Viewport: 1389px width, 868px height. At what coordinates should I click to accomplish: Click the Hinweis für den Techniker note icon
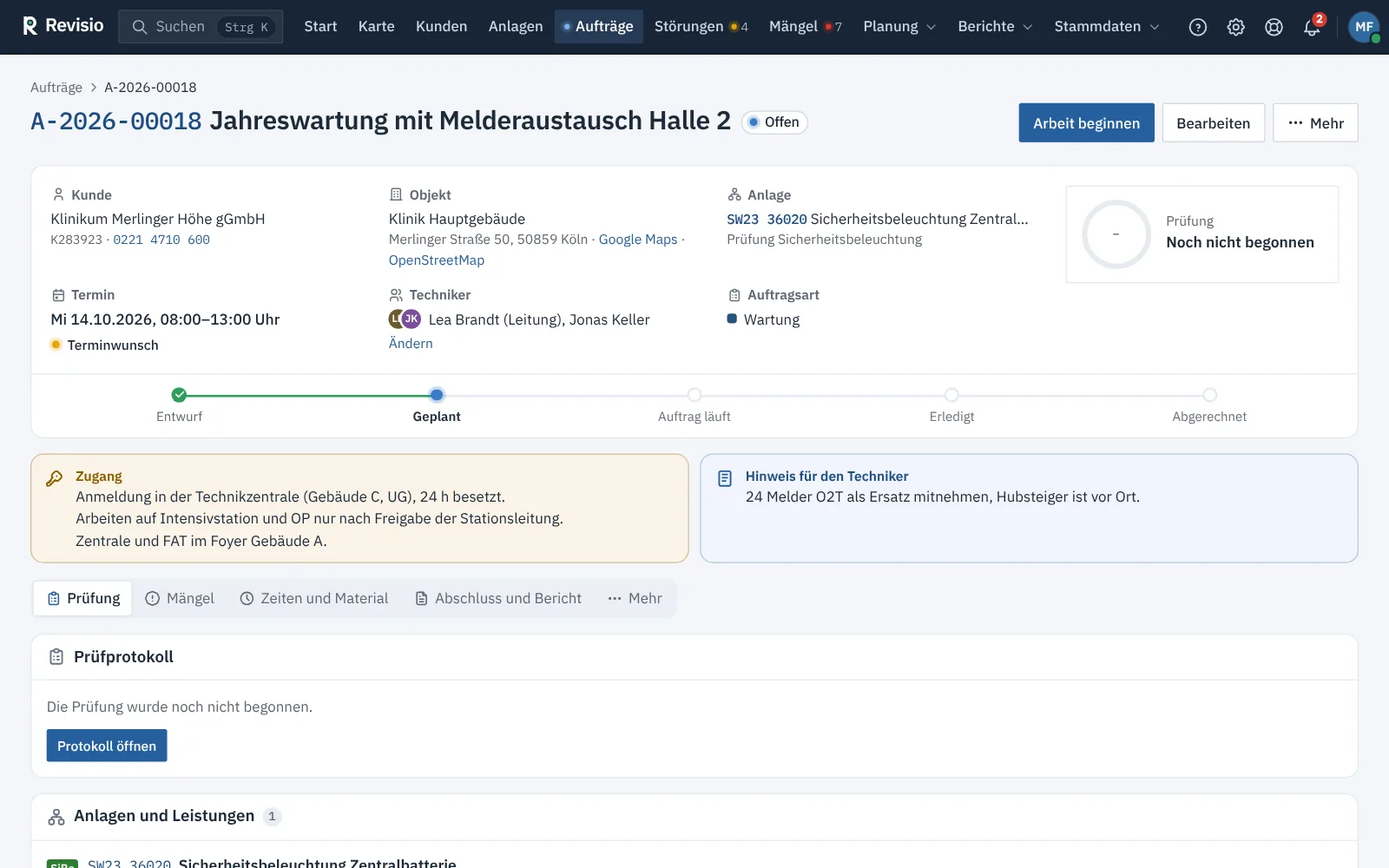725,478
